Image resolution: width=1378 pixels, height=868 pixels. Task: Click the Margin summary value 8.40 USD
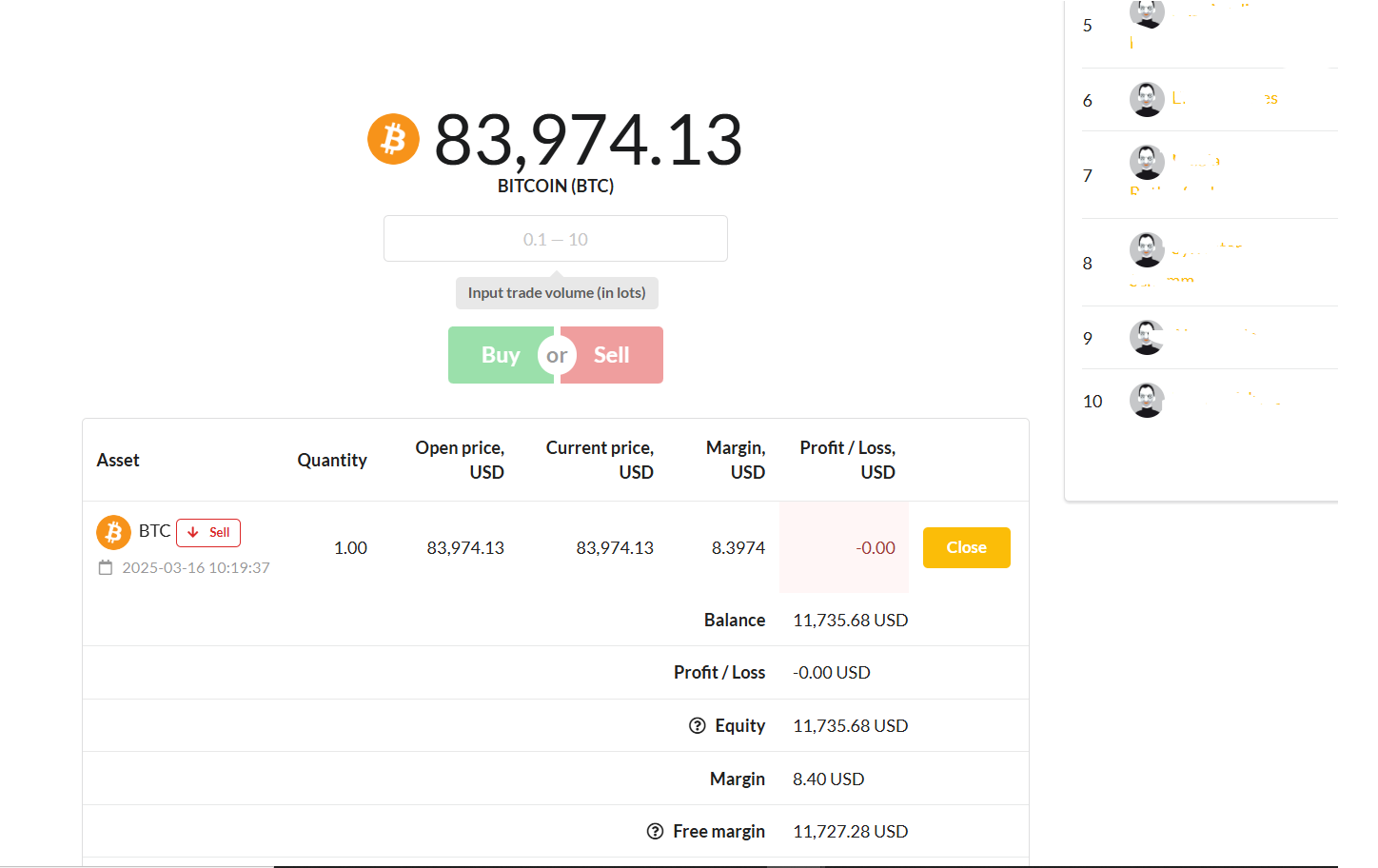829,779
